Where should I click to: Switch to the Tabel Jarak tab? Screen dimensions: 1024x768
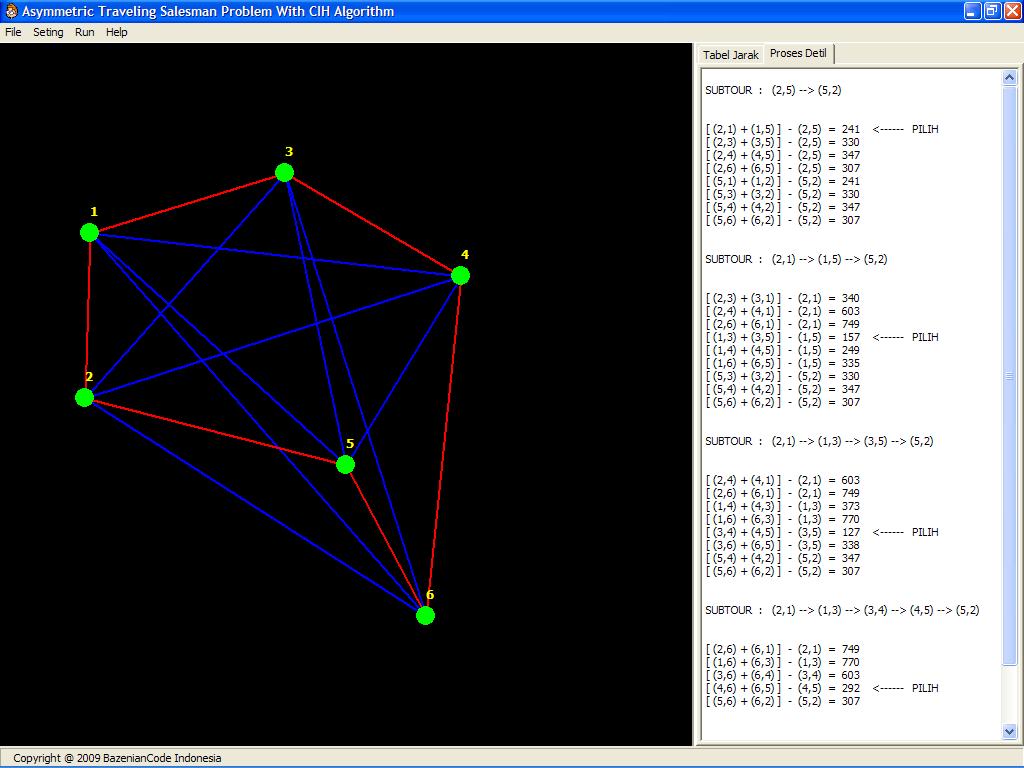coord(730,55)
